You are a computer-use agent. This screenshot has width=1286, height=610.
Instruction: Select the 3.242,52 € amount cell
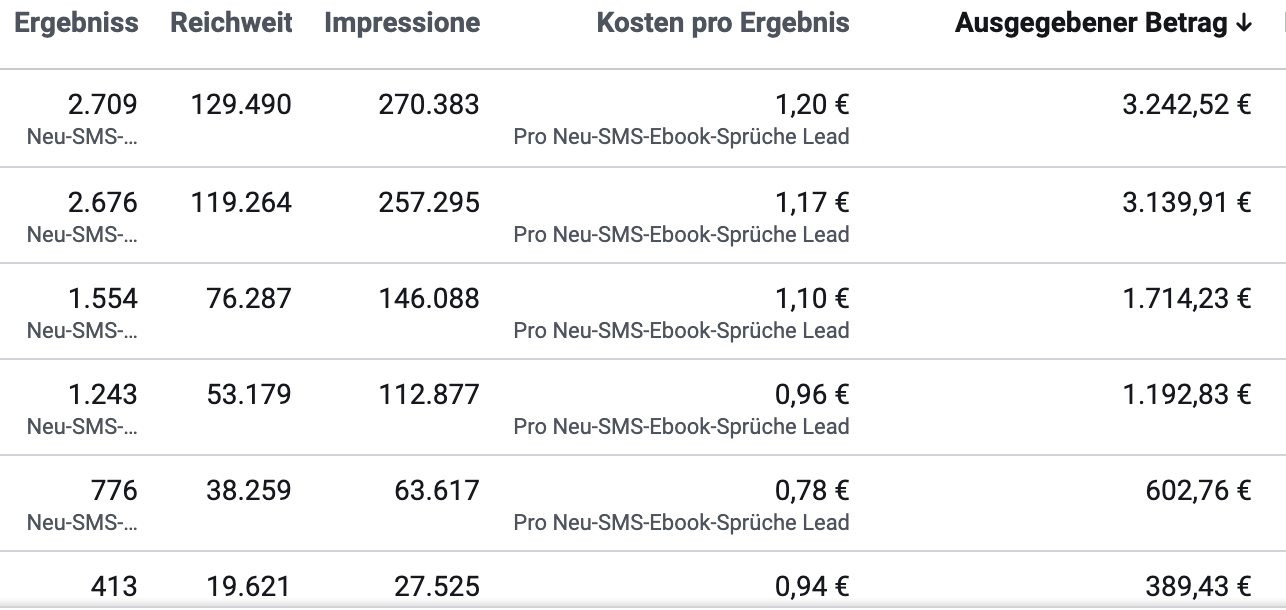click(1187, 104)
